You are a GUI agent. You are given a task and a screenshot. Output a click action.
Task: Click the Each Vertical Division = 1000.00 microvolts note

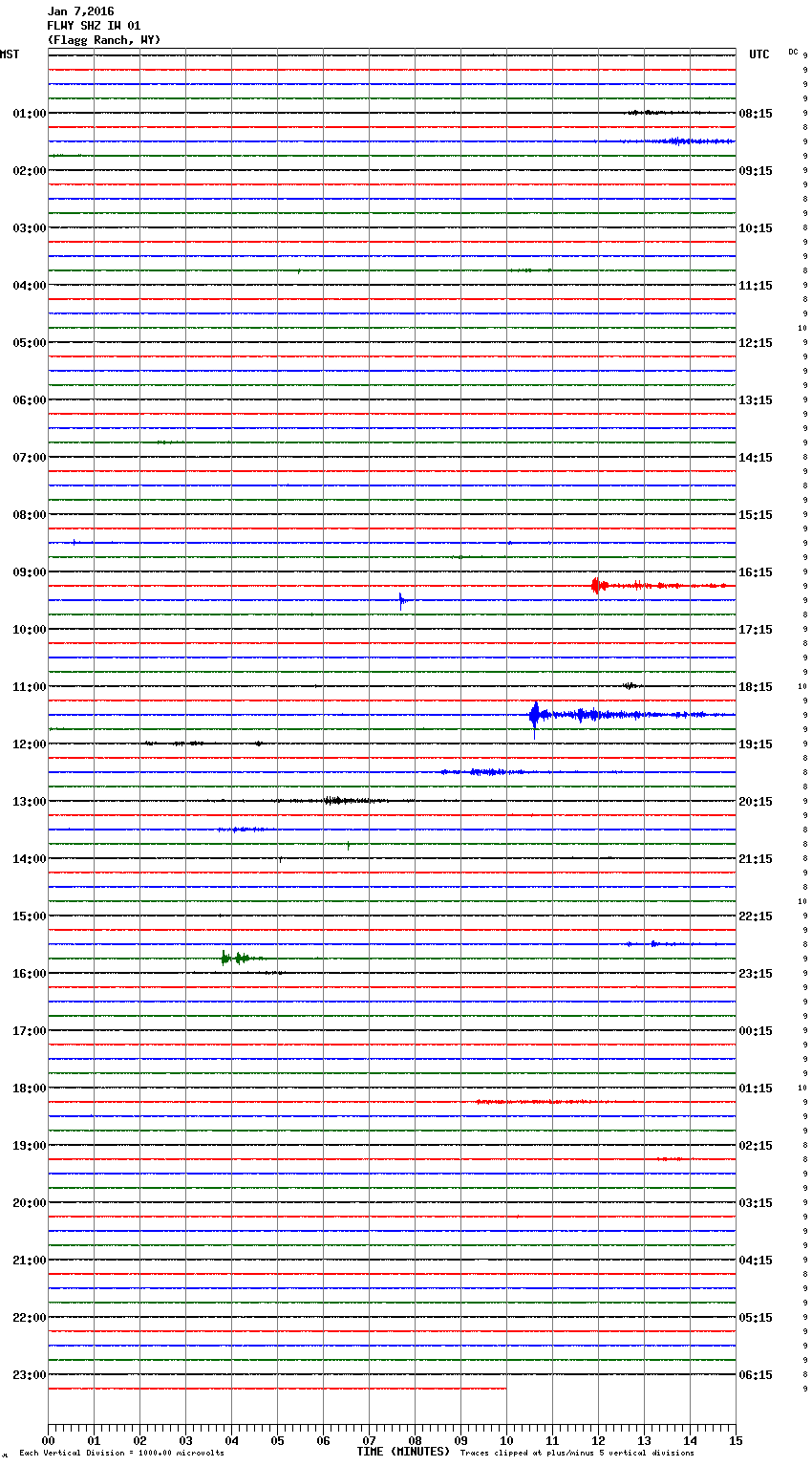(x=121, y=1454)
